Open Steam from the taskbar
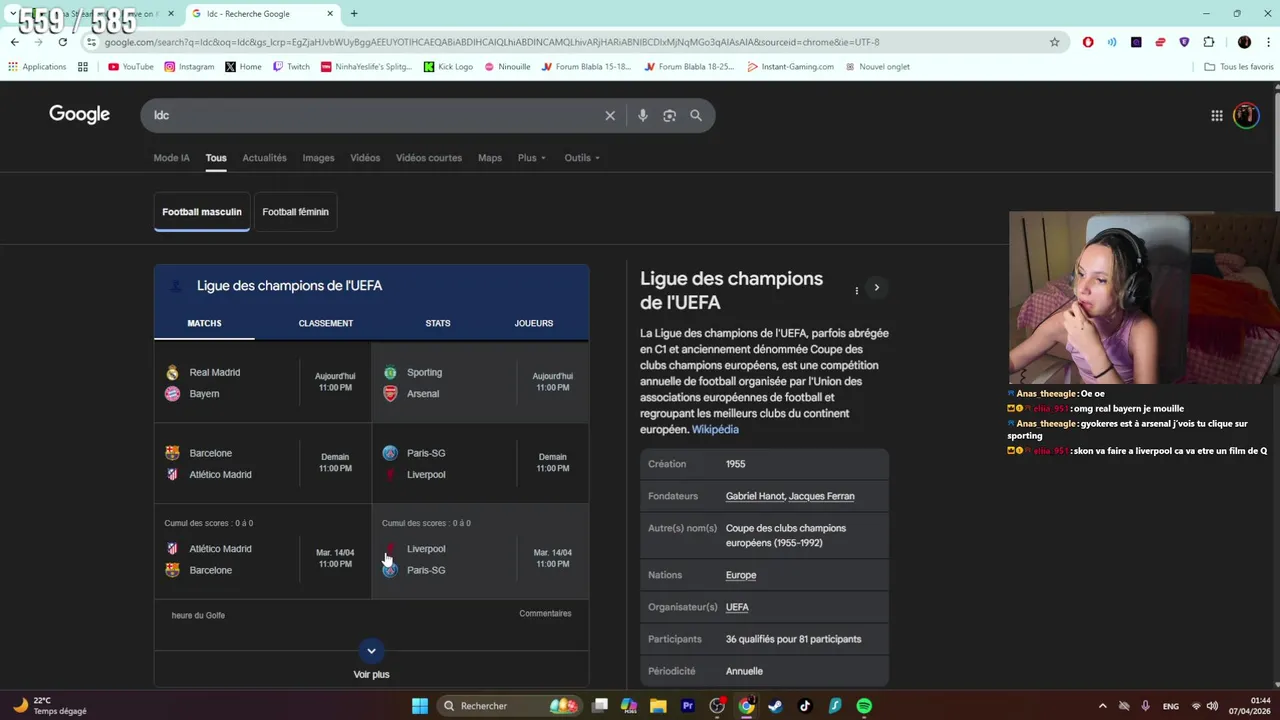 (775, 706)
